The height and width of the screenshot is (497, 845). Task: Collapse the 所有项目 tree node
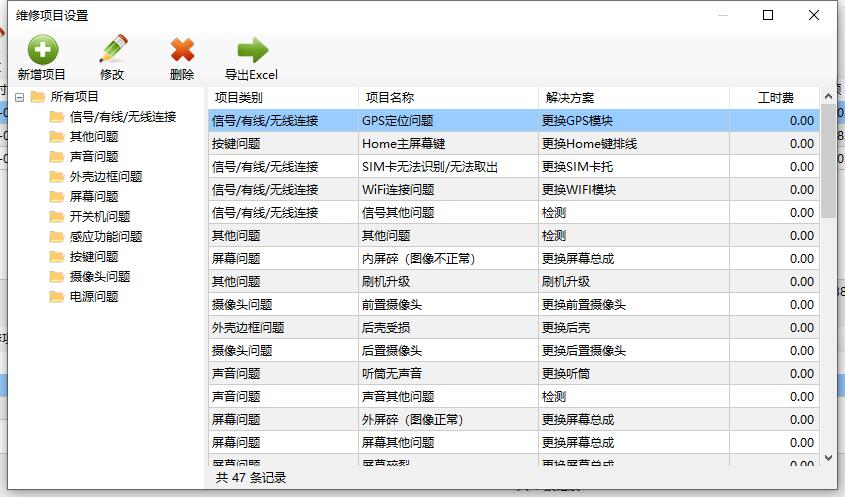pyautogui.click(x=19, y=97)
